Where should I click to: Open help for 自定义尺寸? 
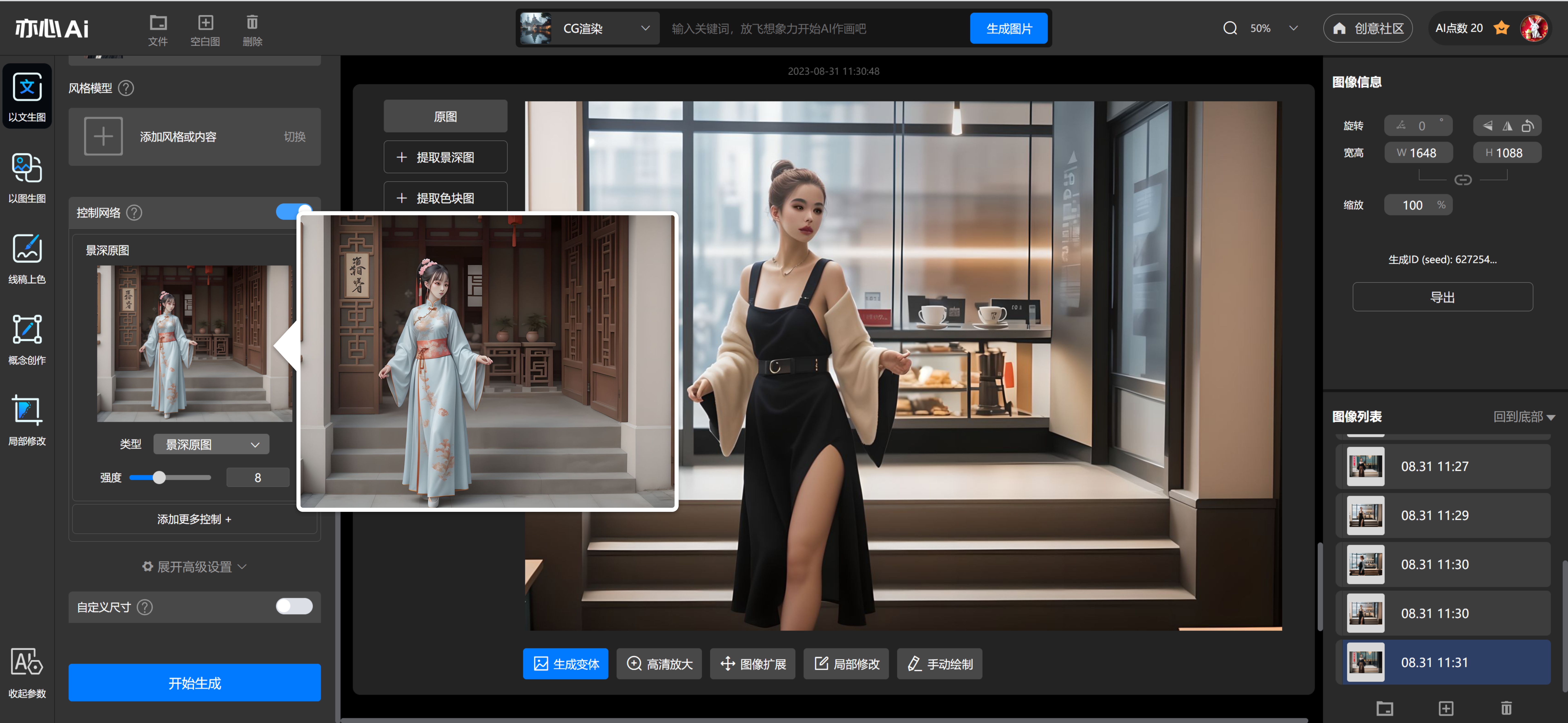point(145,607)
